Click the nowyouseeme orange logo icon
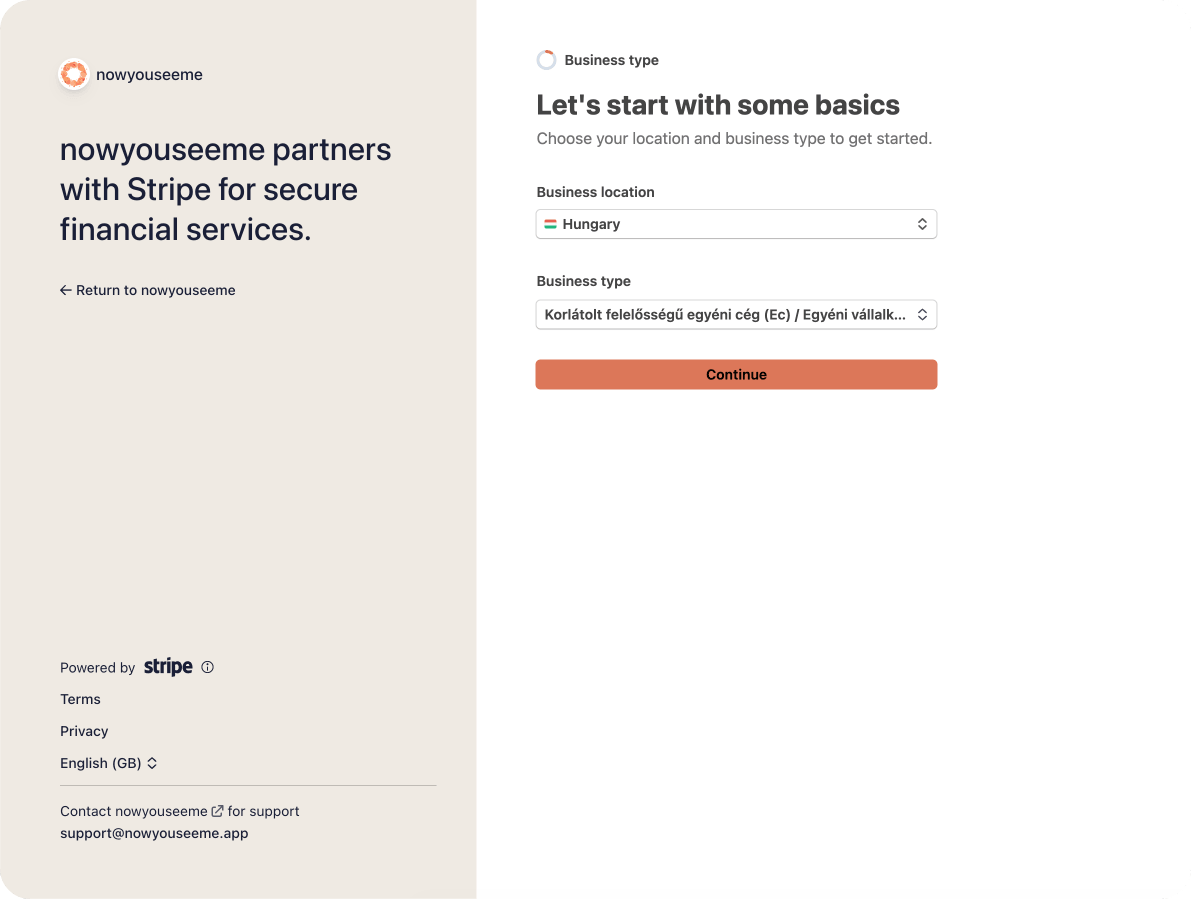The height and width of the screenshot is (899, 1191). [74, 74]
